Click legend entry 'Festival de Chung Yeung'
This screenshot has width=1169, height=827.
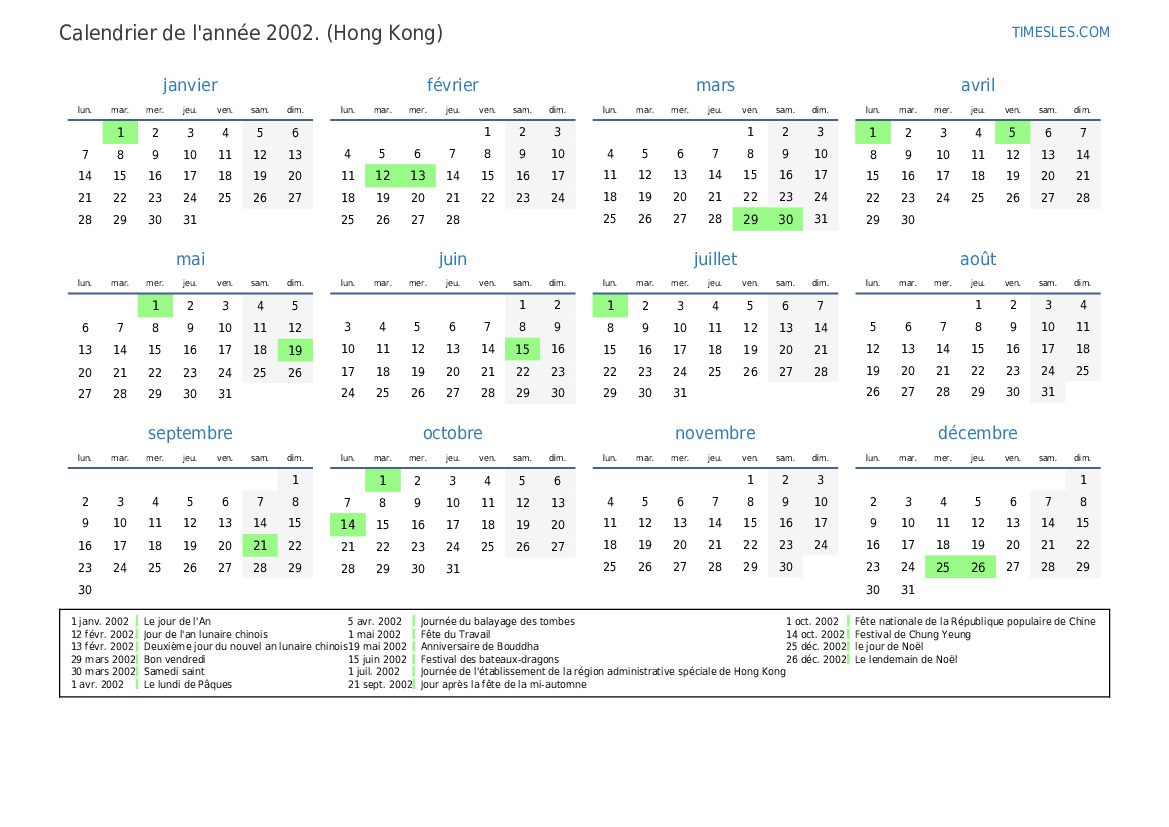pos(913,634)
